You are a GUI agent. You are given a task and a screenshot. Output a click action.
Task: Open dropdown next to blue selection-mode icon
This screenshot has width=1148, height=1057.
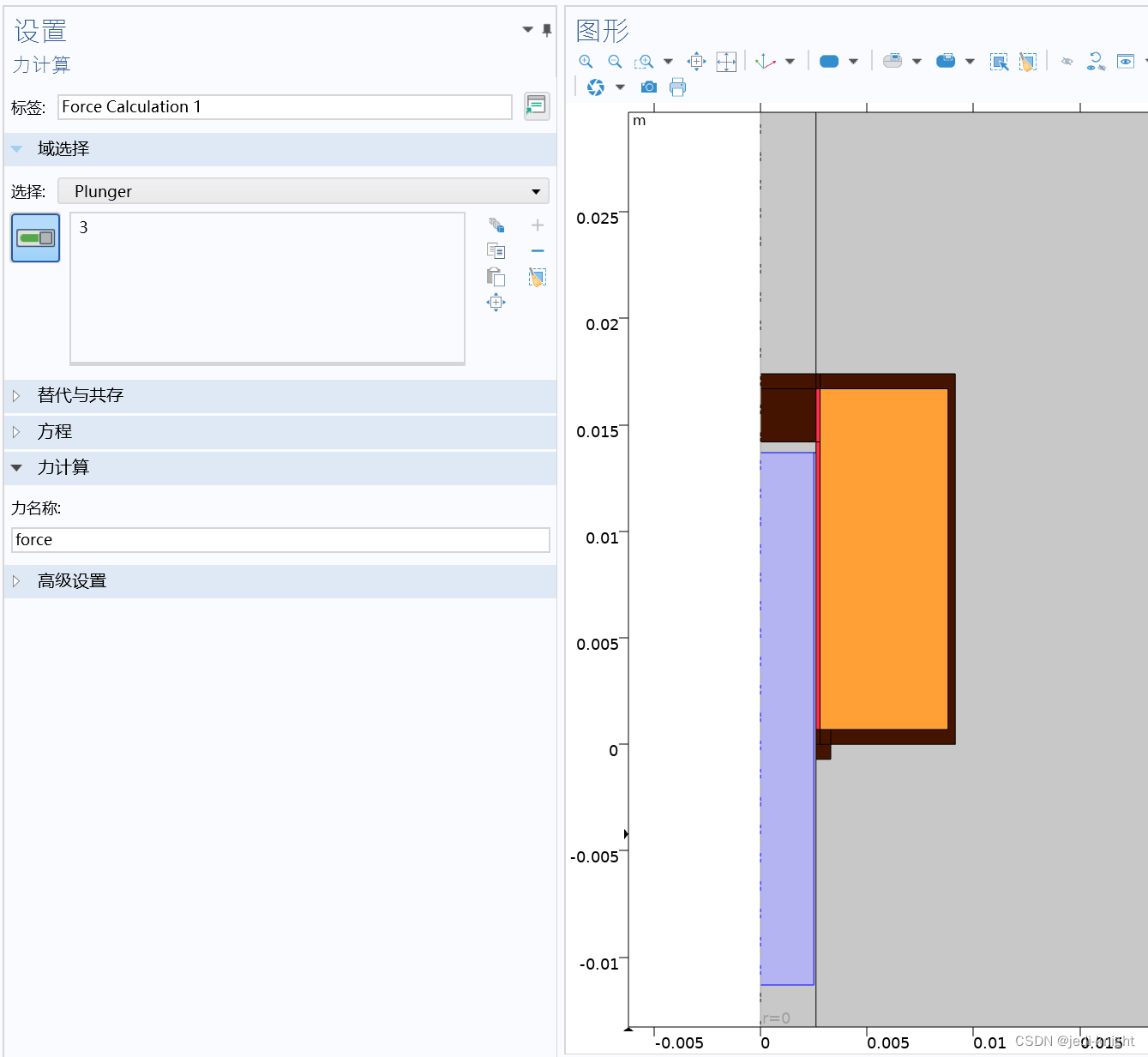tap(970, 62)
